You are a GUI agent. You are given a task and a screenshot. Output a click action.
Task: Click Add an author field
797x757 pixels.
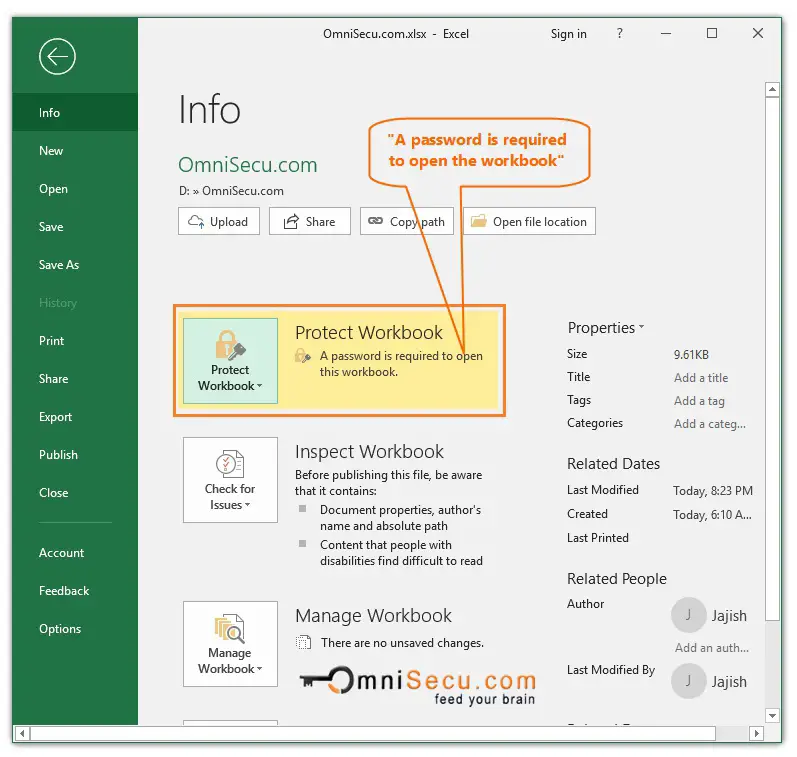tap(712, 648)
